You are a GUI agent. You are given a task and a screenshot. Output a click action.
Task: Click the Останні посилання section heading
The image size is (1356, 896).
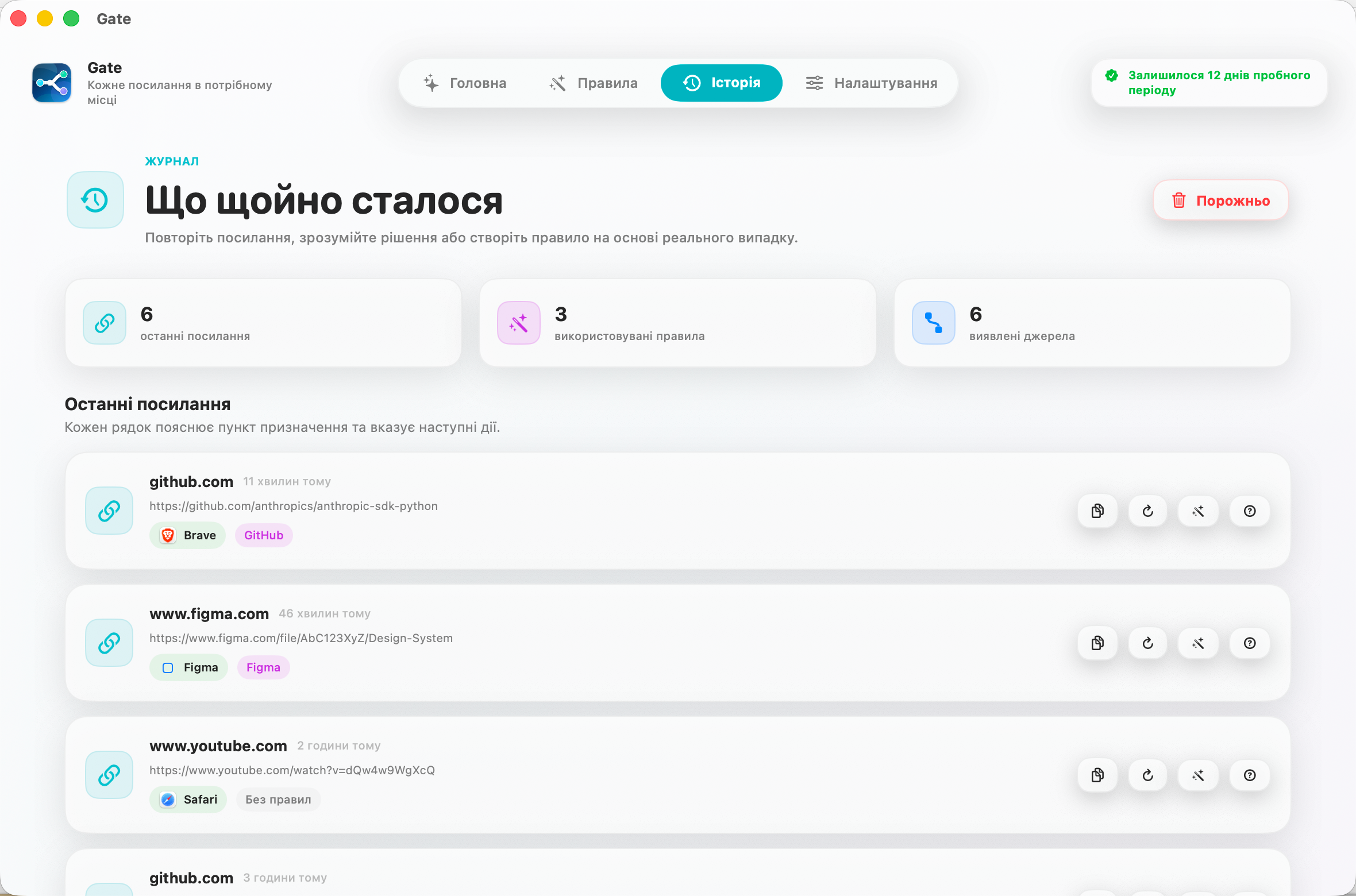[x=148, y=404]
